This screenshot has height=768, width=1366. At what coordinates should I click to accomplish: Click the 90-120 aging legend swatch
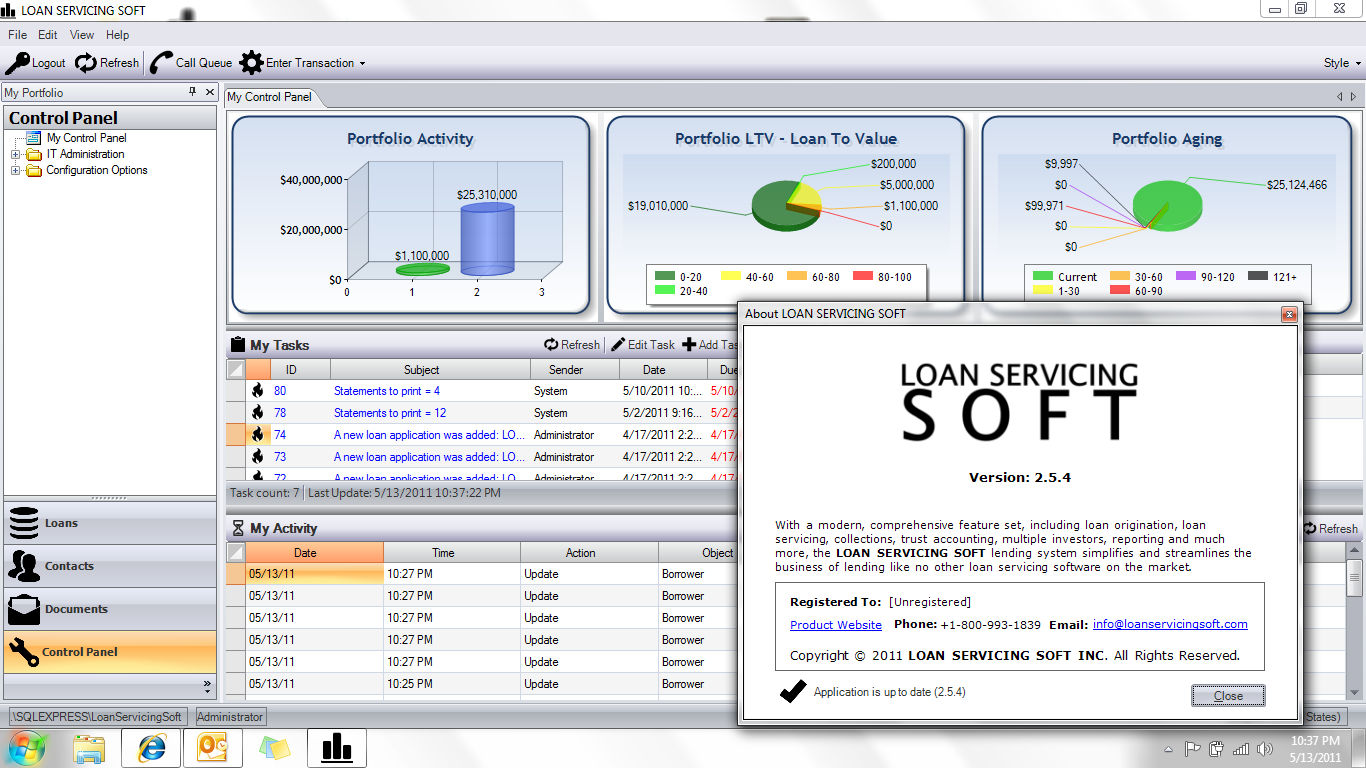[x=1186, y=276]
